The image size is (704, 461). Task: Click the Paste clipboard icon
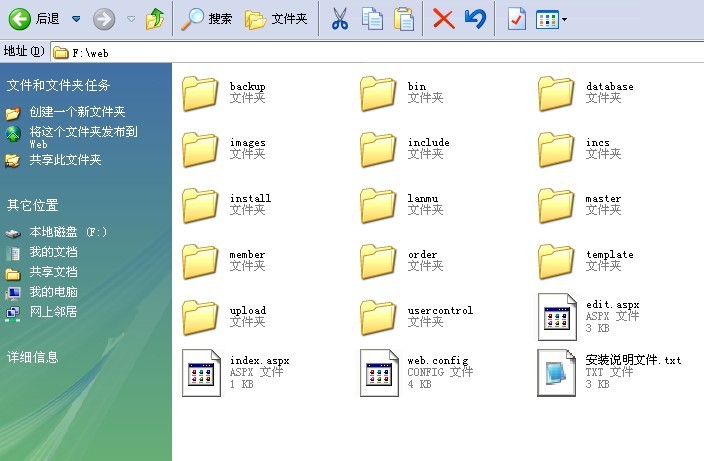click(404, 18)
